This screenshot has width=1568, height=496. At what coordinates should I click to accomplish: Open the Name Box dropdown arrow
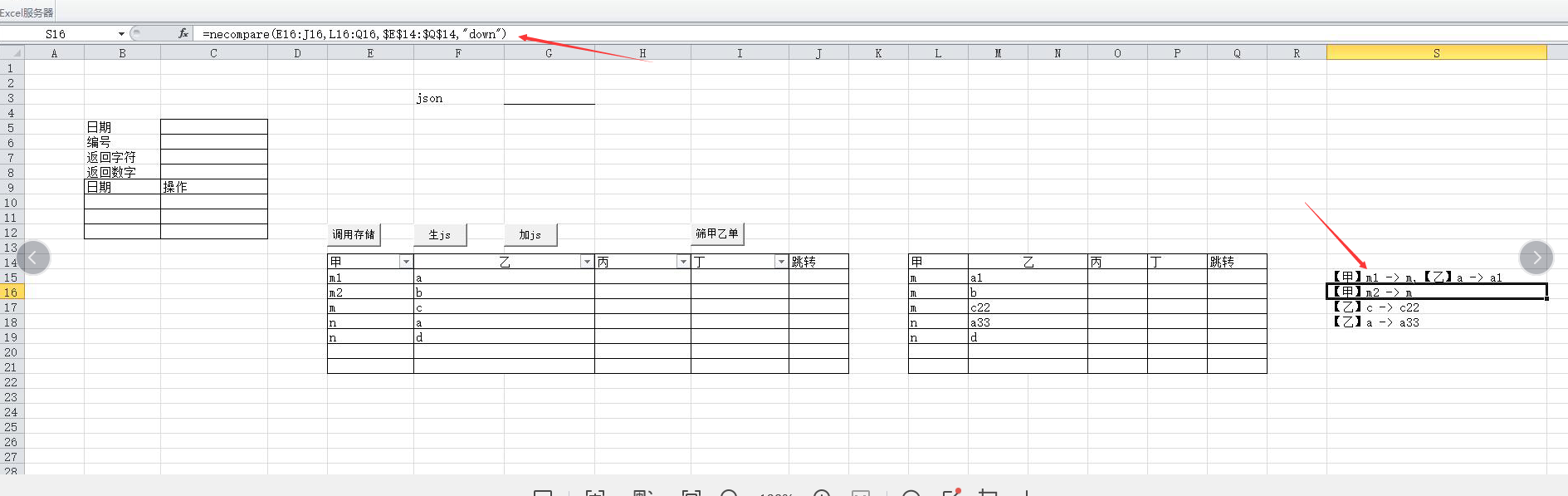(x=121, y=34)
